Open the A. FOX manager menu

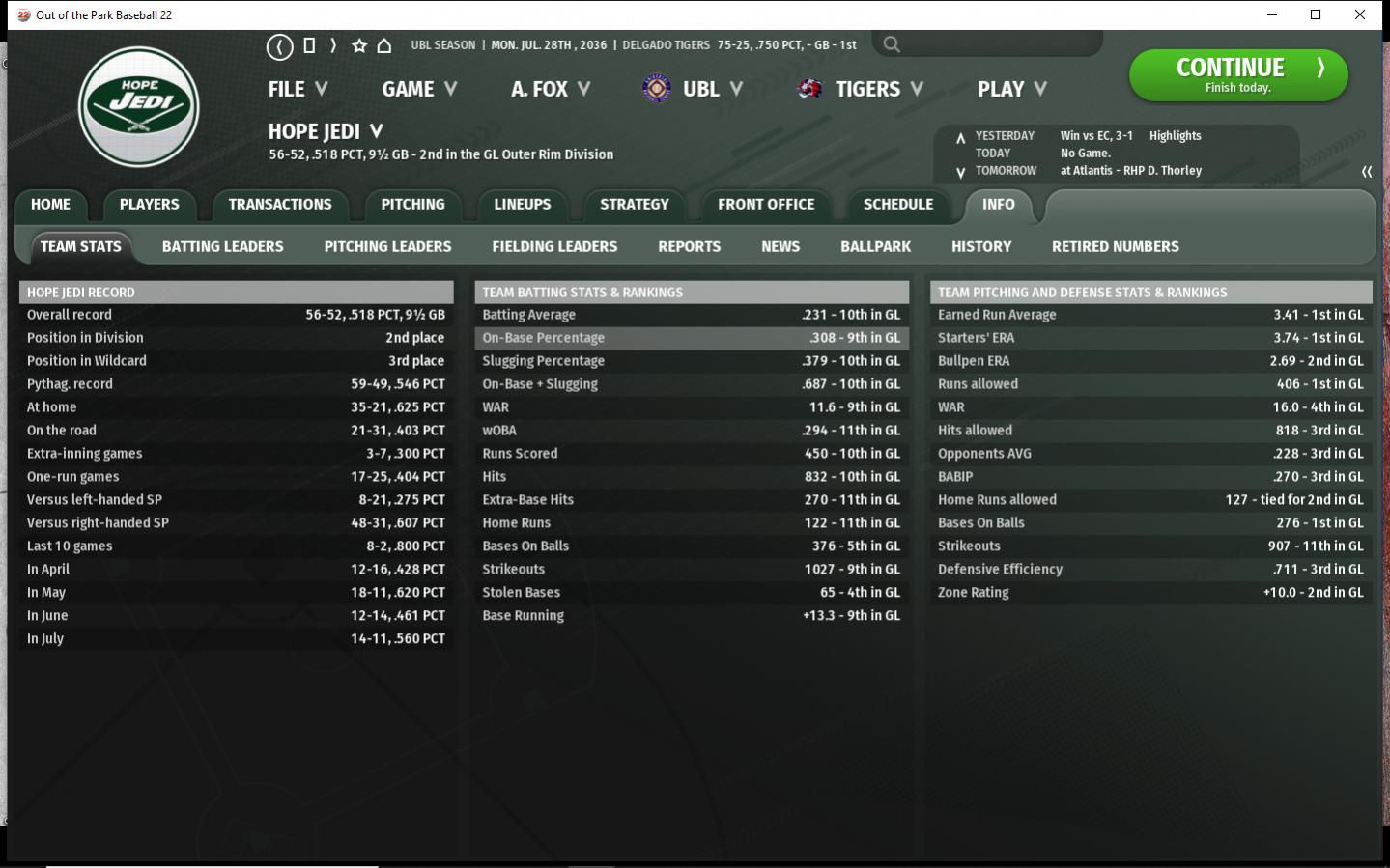[550, 89]
